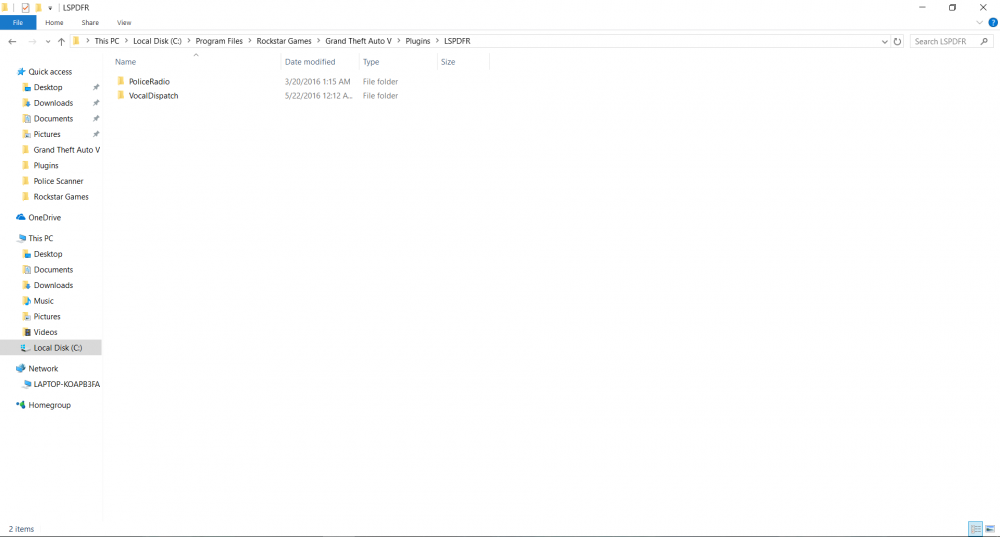This screenshot has height=537, width=1000.
Task: Click the Network icon in sidebar
Action: 21,369
